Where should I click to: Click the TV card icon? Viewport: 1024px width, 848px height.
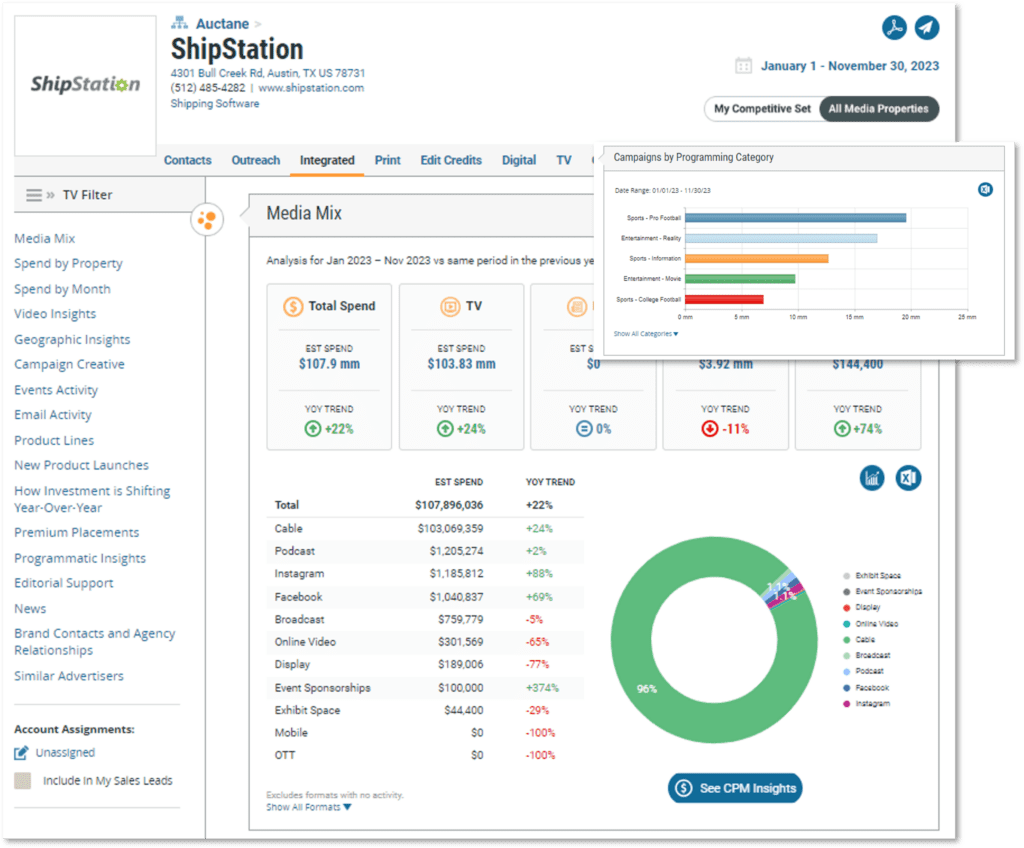pyautogui.click(x=450, y=306)
